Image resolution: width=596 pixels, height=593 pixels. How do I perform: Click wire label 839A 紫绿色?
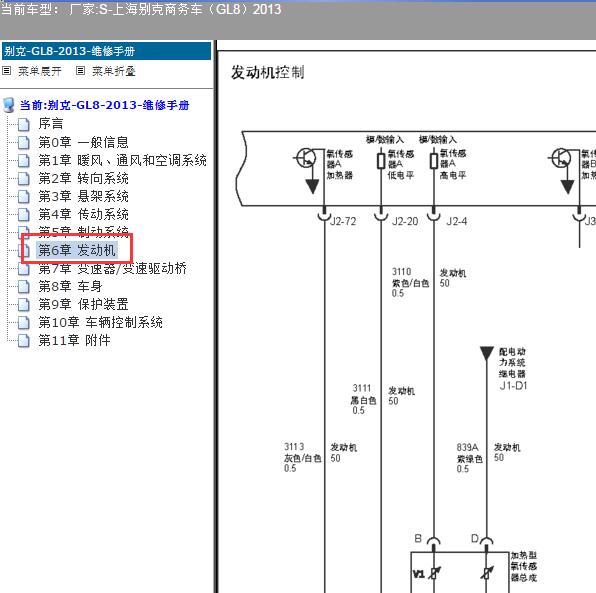470,458
